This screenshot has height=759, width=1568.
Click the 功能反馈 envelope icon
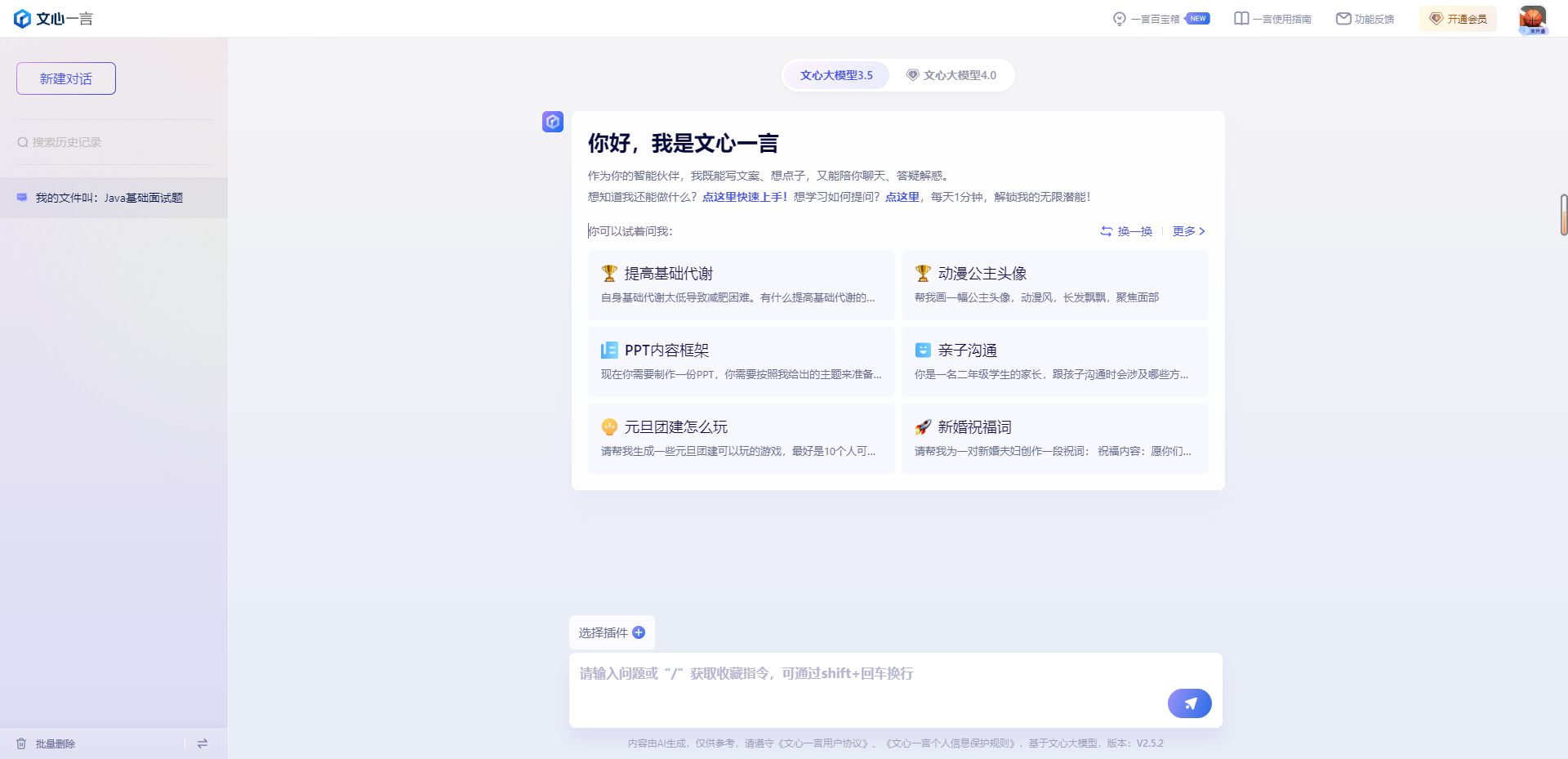tap(1343, 19)
